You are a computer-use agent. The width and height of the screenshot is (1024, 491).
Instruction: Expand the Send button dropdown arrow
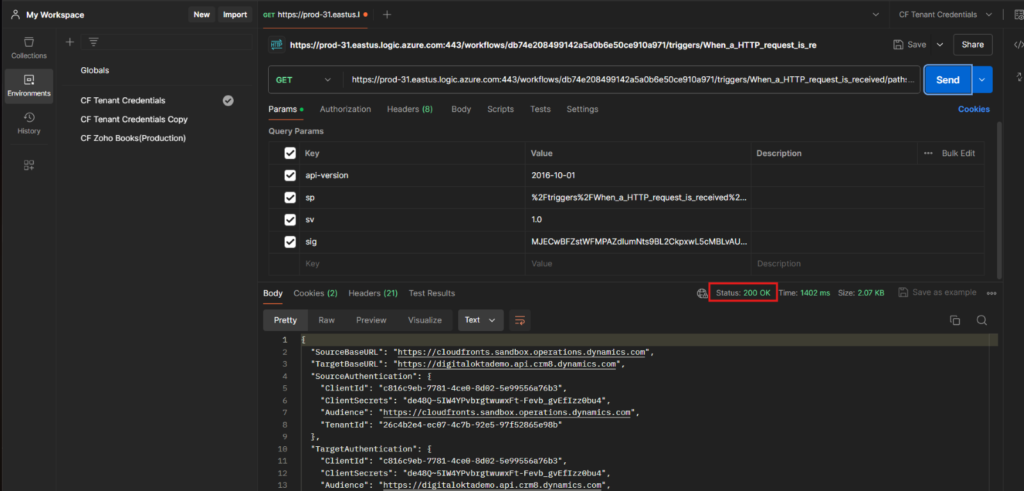[x=982, y=80]
